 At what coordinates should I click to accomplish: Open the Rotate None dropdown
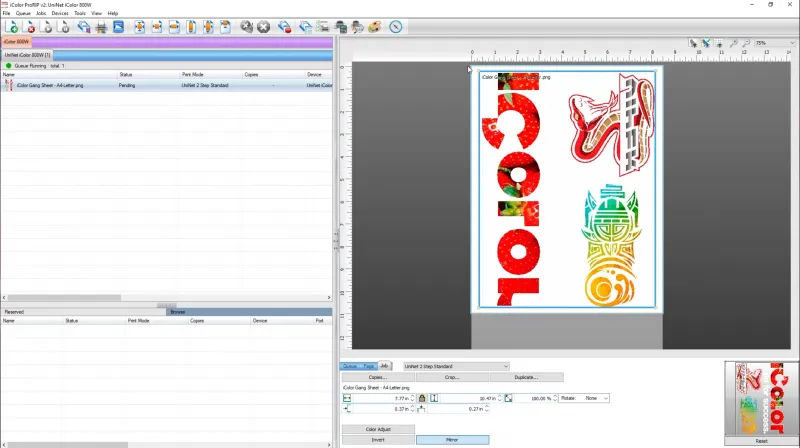584,398
